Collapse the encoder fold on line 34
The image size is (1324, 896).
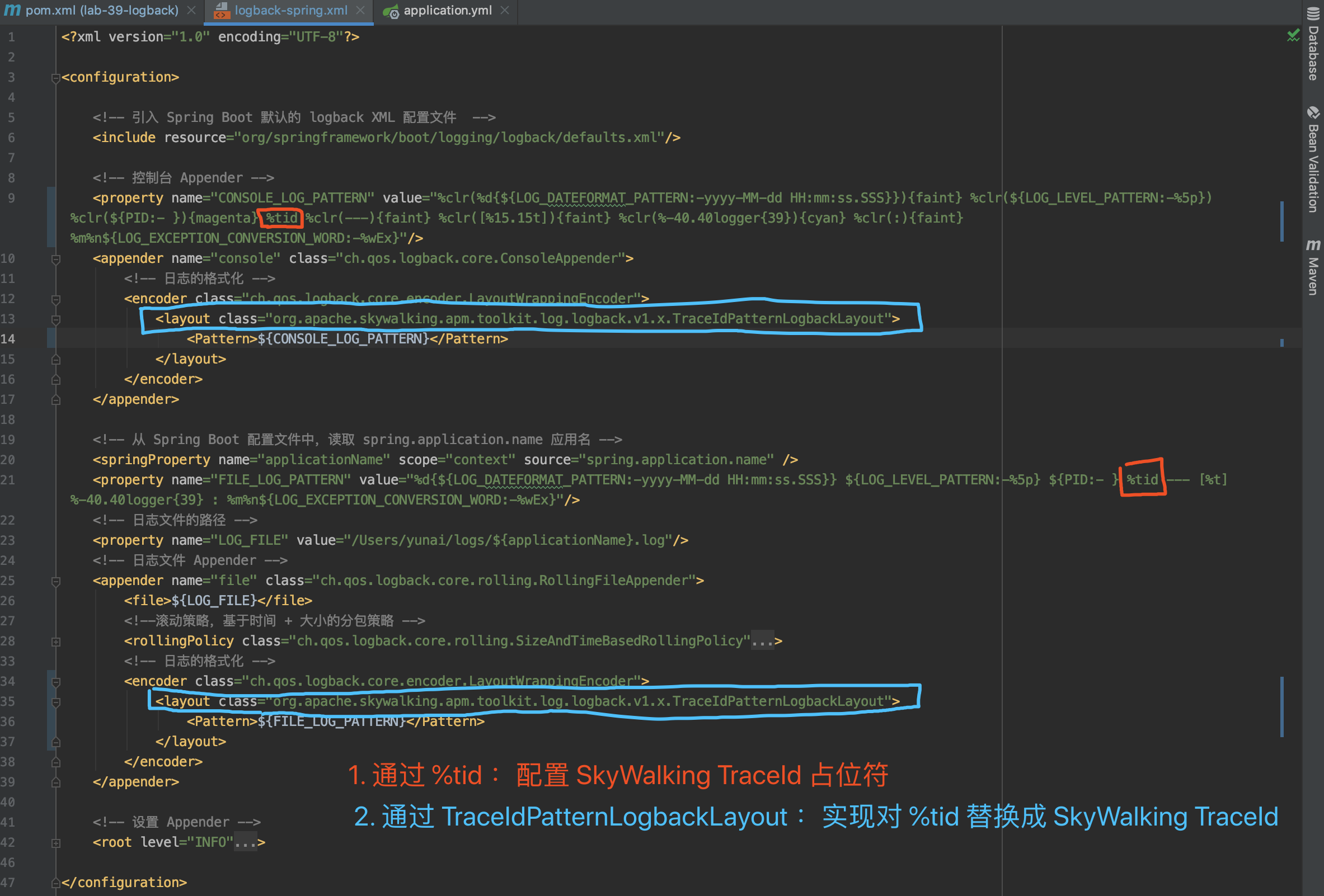(x=56, y=682)
